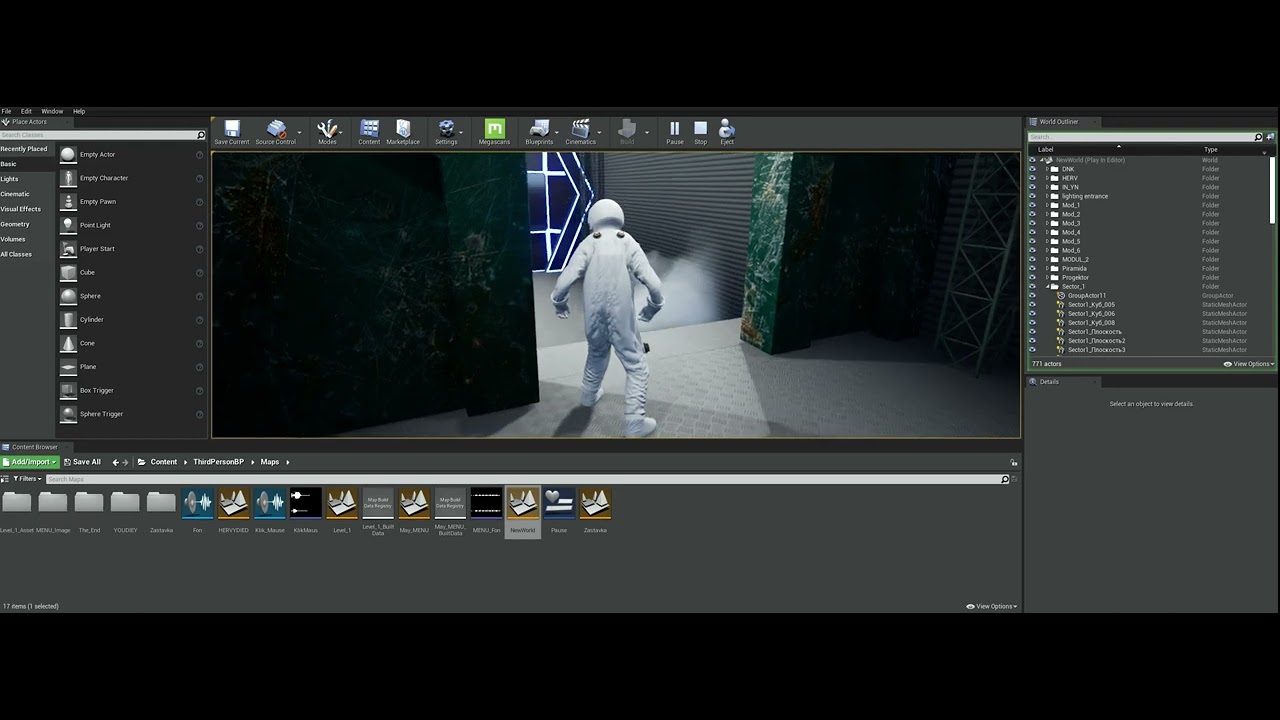Select the Geometry category tab
This screenshot has width=1280, height=720.
(15, 224)
